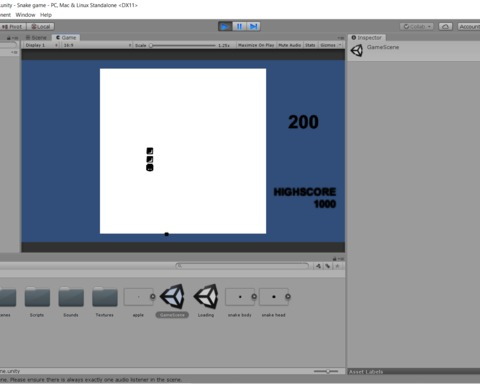
Task: Open the Account dropdown
Action: click(x=469, y=27)
